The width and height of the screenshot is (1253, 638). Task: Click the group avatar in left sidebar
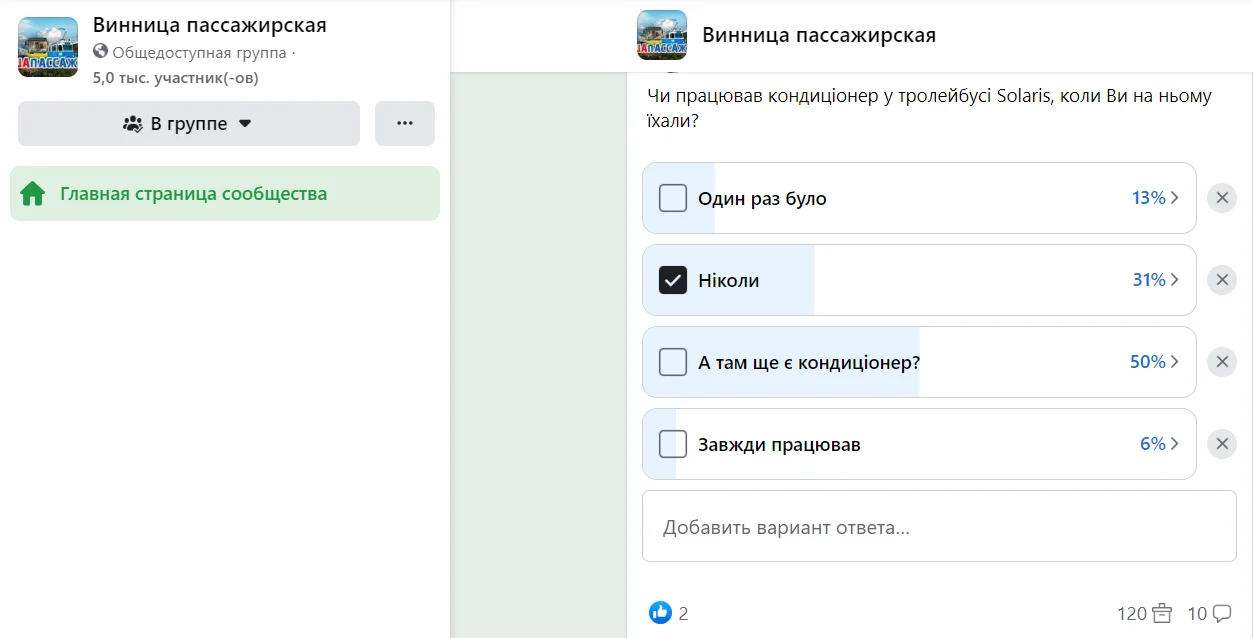48,47
